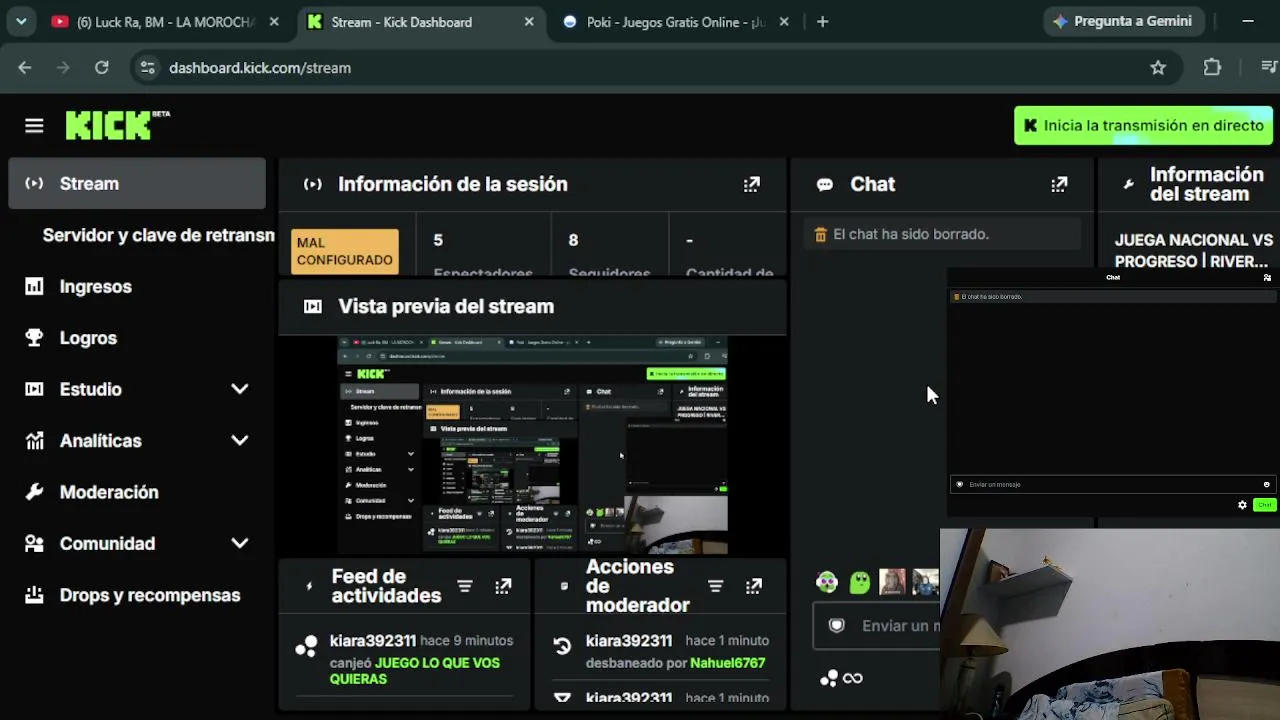Close the Stream - Kick Dashboard tab
The image size is (1280, 720).
529,22
